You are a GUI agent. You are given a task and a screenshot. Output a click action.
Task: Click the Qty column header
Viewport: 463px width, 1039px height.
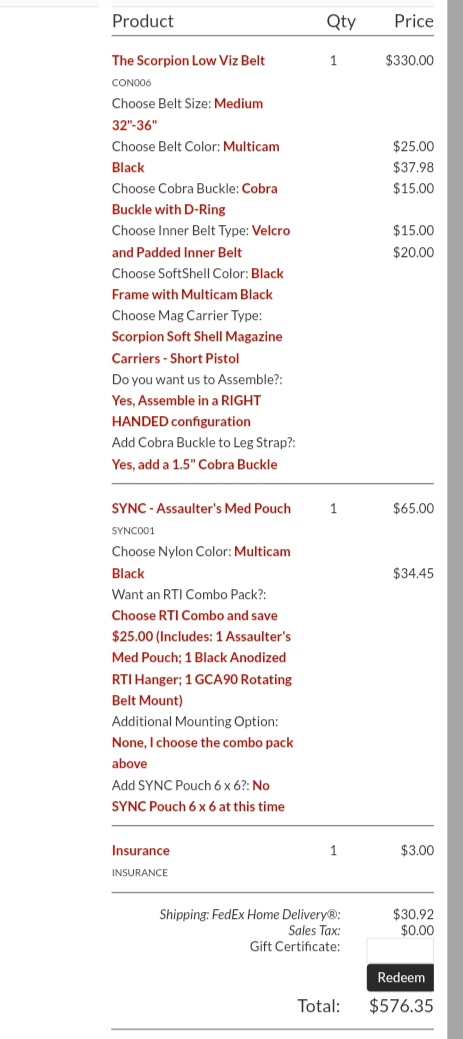click(x=341, y=21)
